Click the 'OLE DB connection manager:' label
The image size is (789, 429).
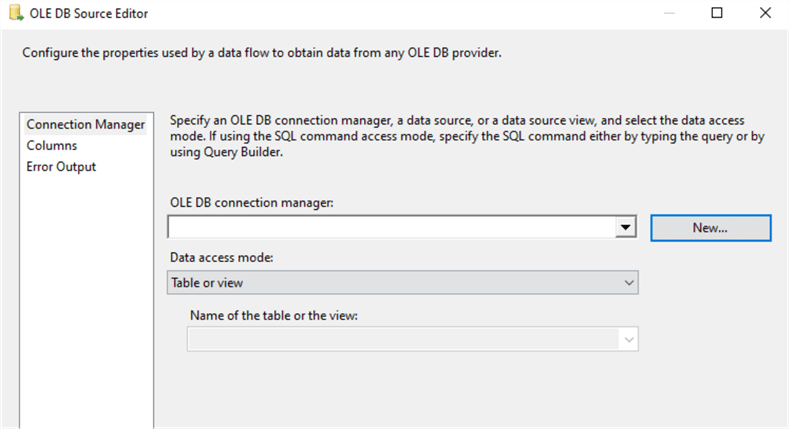[251, 203]
